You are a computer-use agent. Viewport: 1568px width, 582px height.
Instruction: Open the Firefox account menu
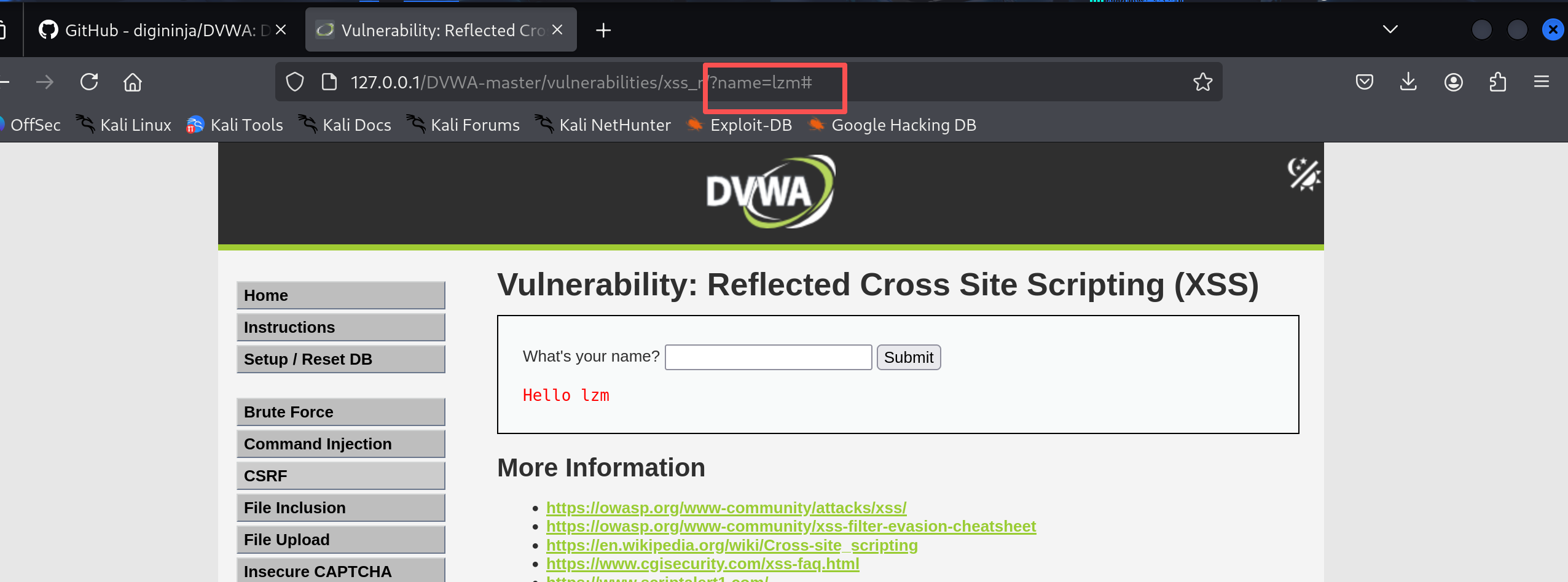[1453, 82]
